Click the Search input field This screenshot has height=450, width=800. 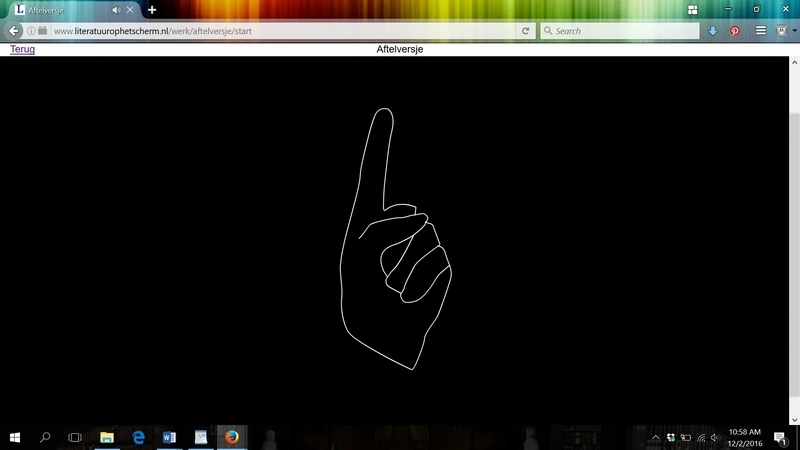pyautogui.click(x=619, y=31)
